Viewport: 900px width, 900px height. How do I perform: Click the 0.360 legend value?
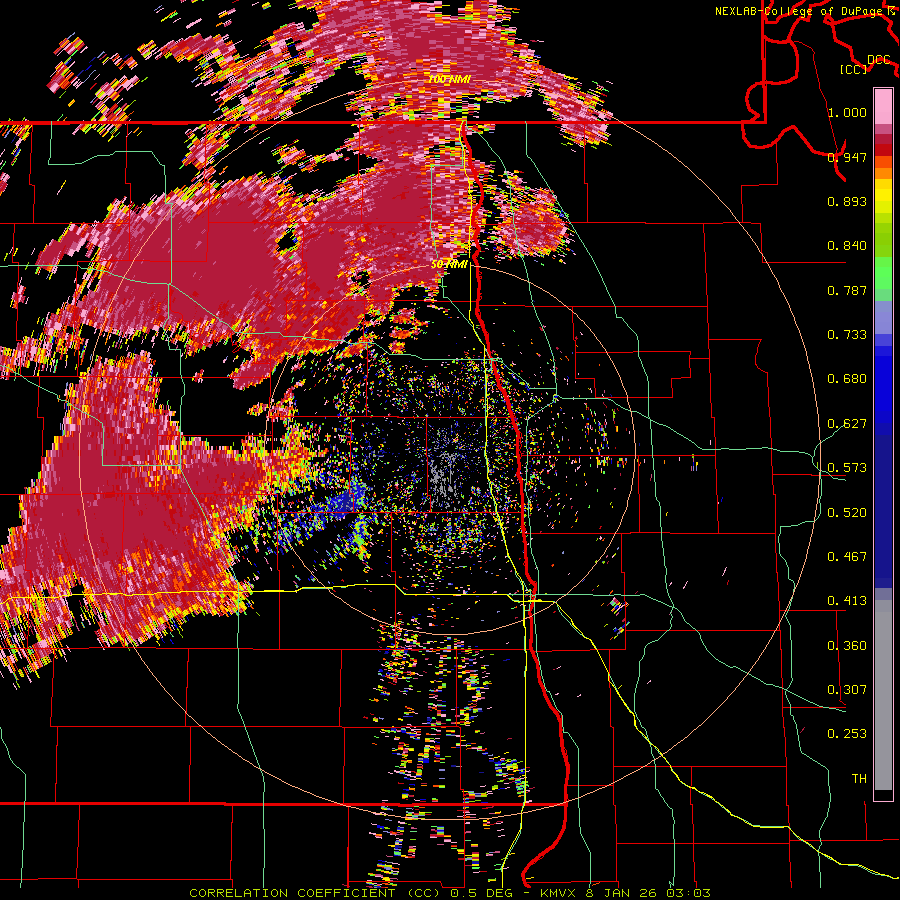(847, 646)
